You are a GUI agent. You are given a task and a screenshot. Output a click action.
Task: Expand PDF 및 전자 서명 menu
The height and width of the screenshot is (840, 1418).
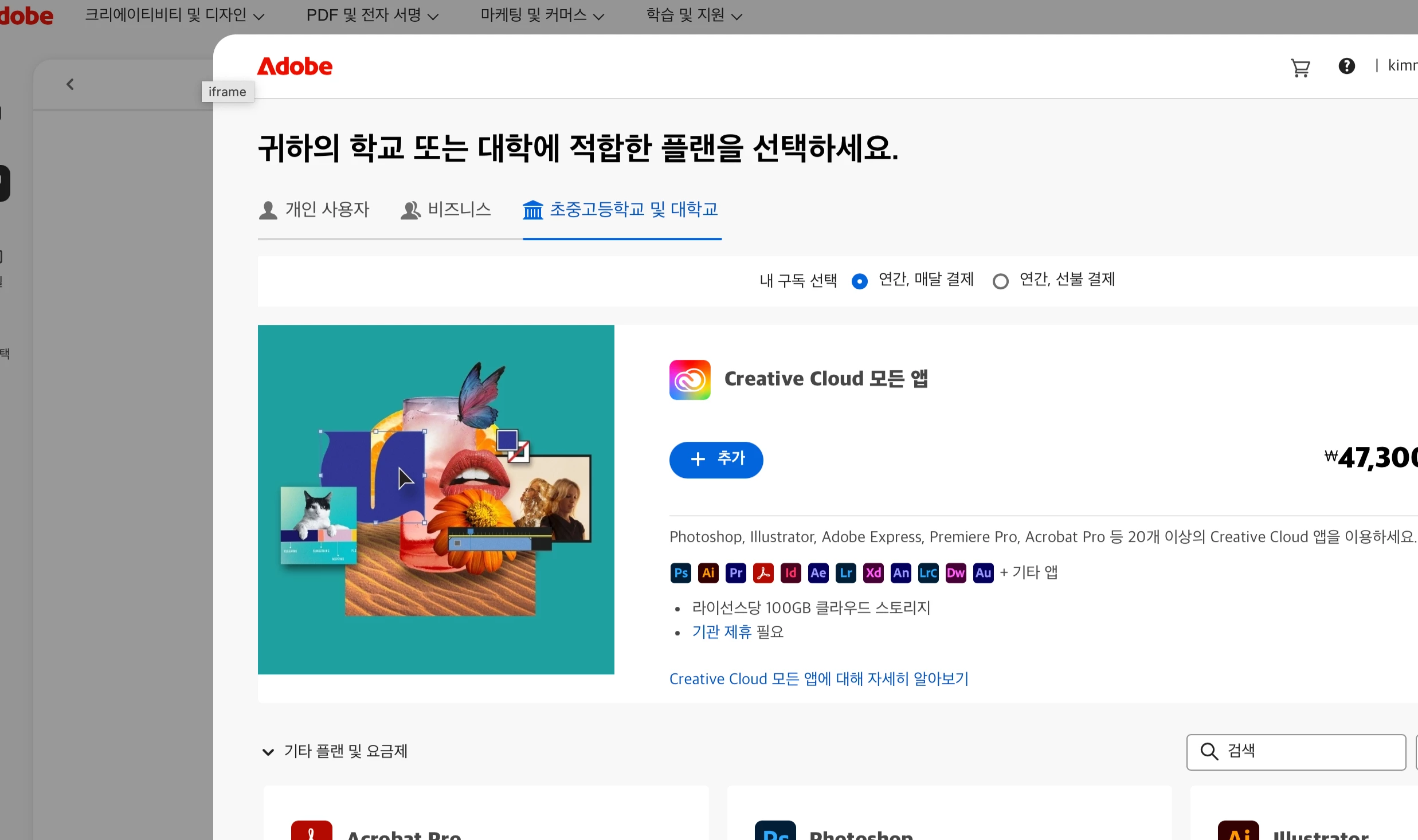372,15
